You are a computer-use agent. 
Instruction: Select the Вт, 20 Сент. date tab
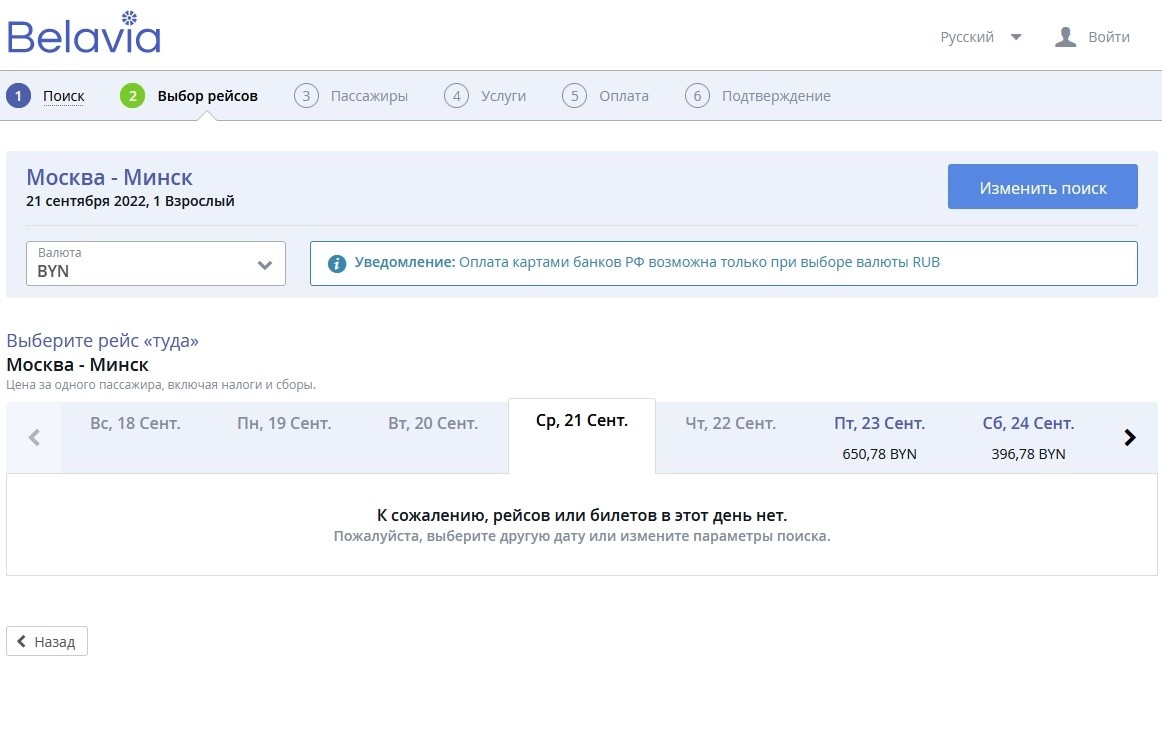434,437
